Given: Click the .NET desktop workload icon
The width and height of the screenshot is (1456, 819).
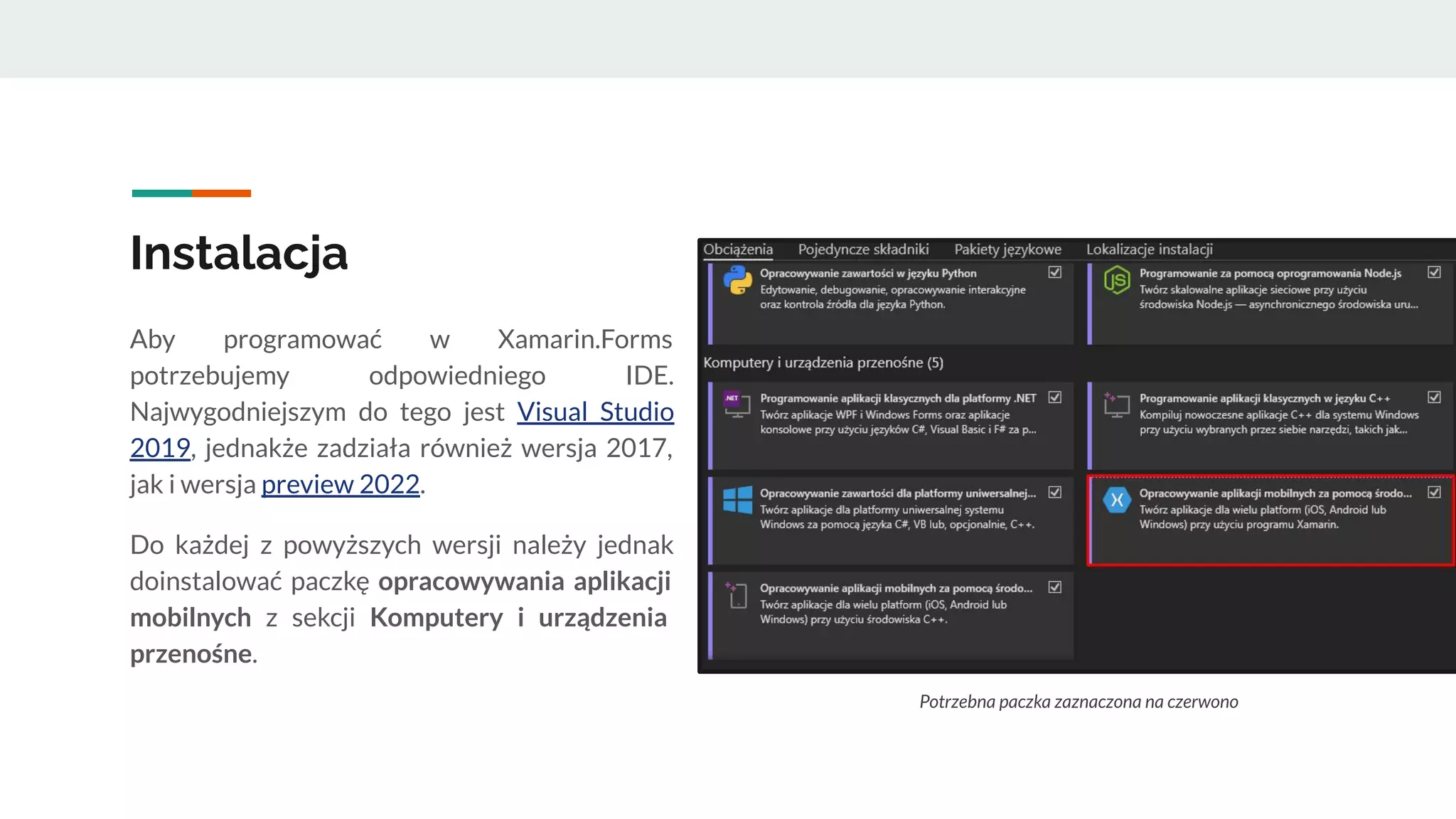Looking at the screenshot, I should tap(737, 404).
